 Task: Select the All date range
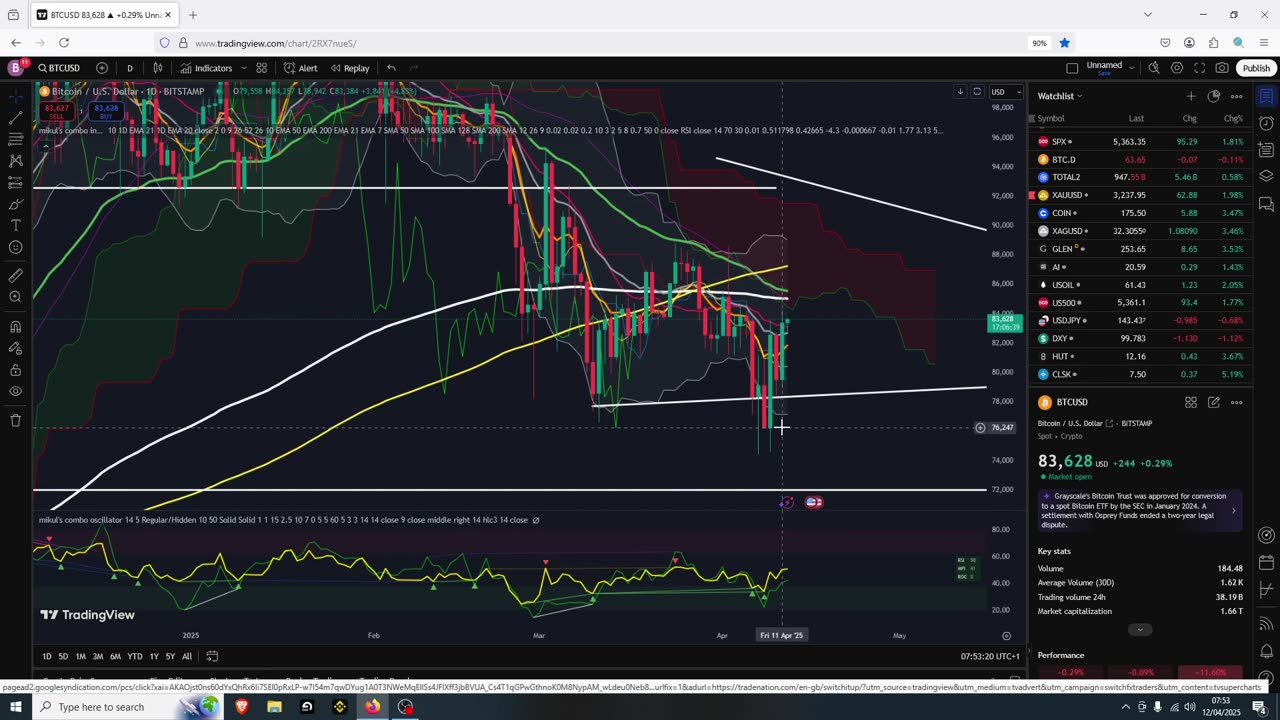click(187, 656)
